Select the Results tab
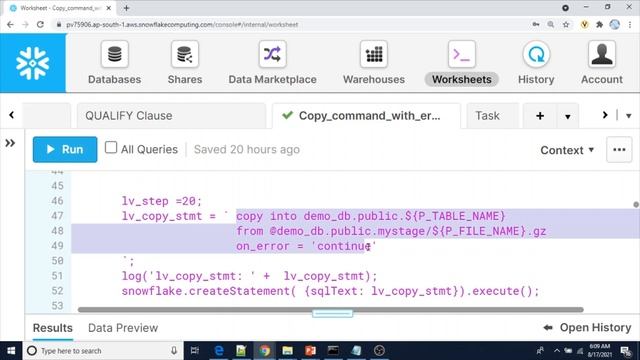The image size is (640, 360). tap(53, 328)
